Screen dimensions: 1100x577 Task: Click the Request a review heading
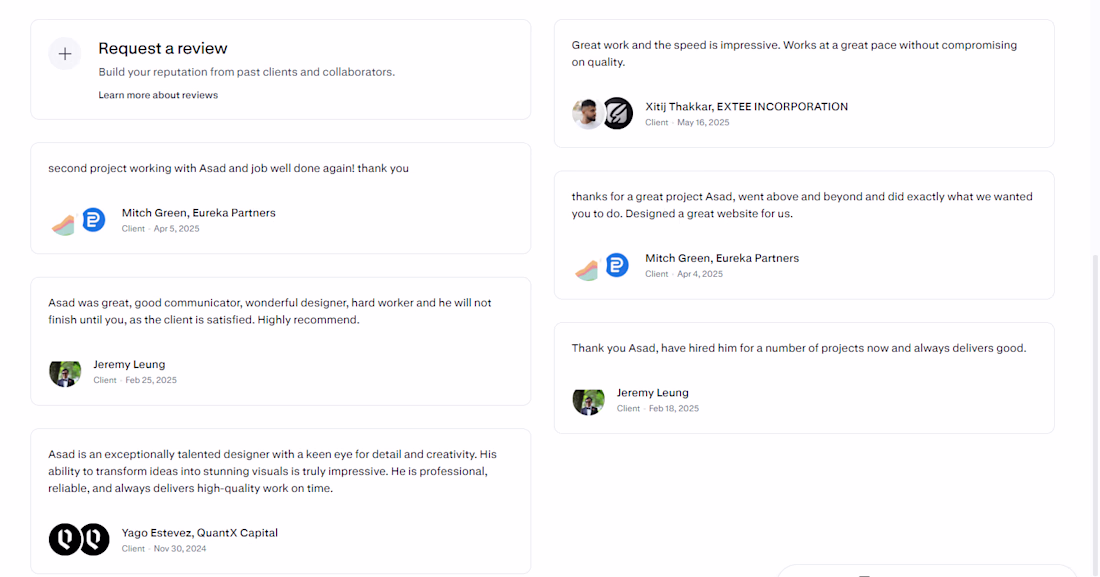point(163,48)
